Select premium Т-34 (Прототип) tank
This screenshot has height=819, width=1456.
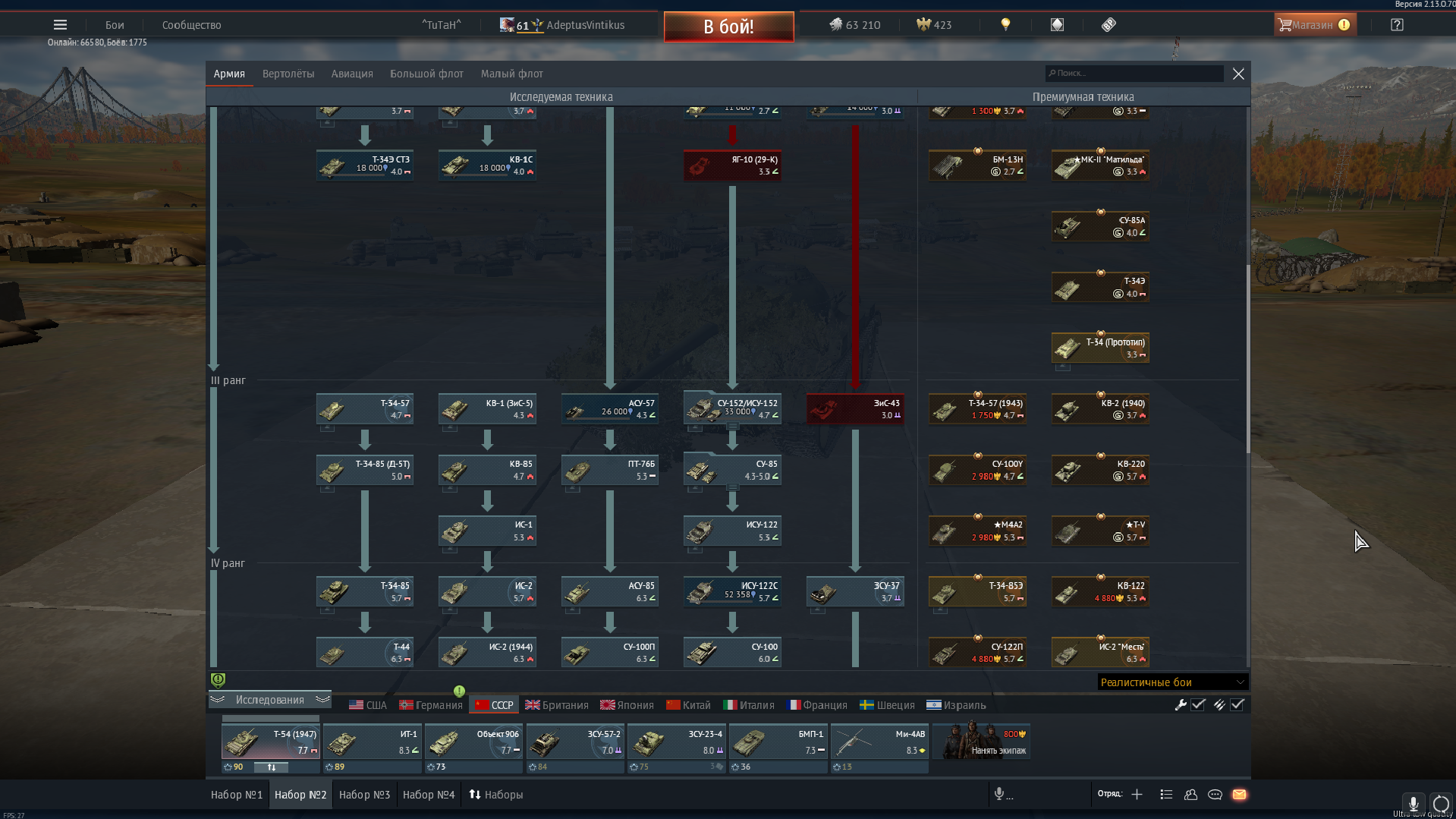(x=1100, y=348)
